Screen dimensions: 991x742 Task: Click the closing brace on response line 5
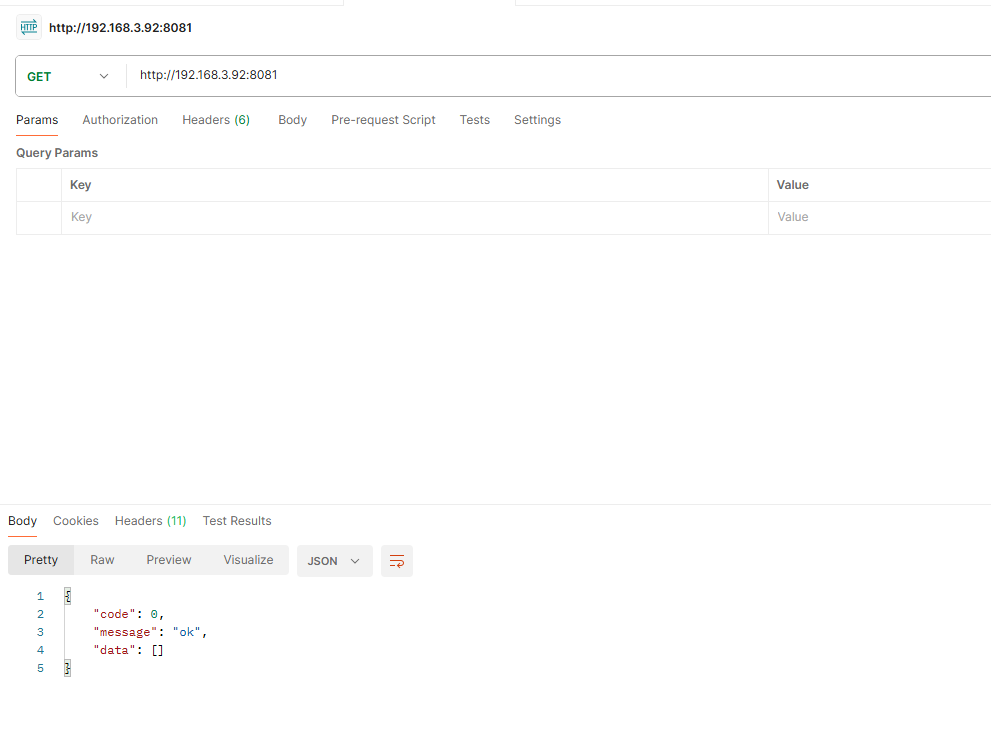point(68,668)
